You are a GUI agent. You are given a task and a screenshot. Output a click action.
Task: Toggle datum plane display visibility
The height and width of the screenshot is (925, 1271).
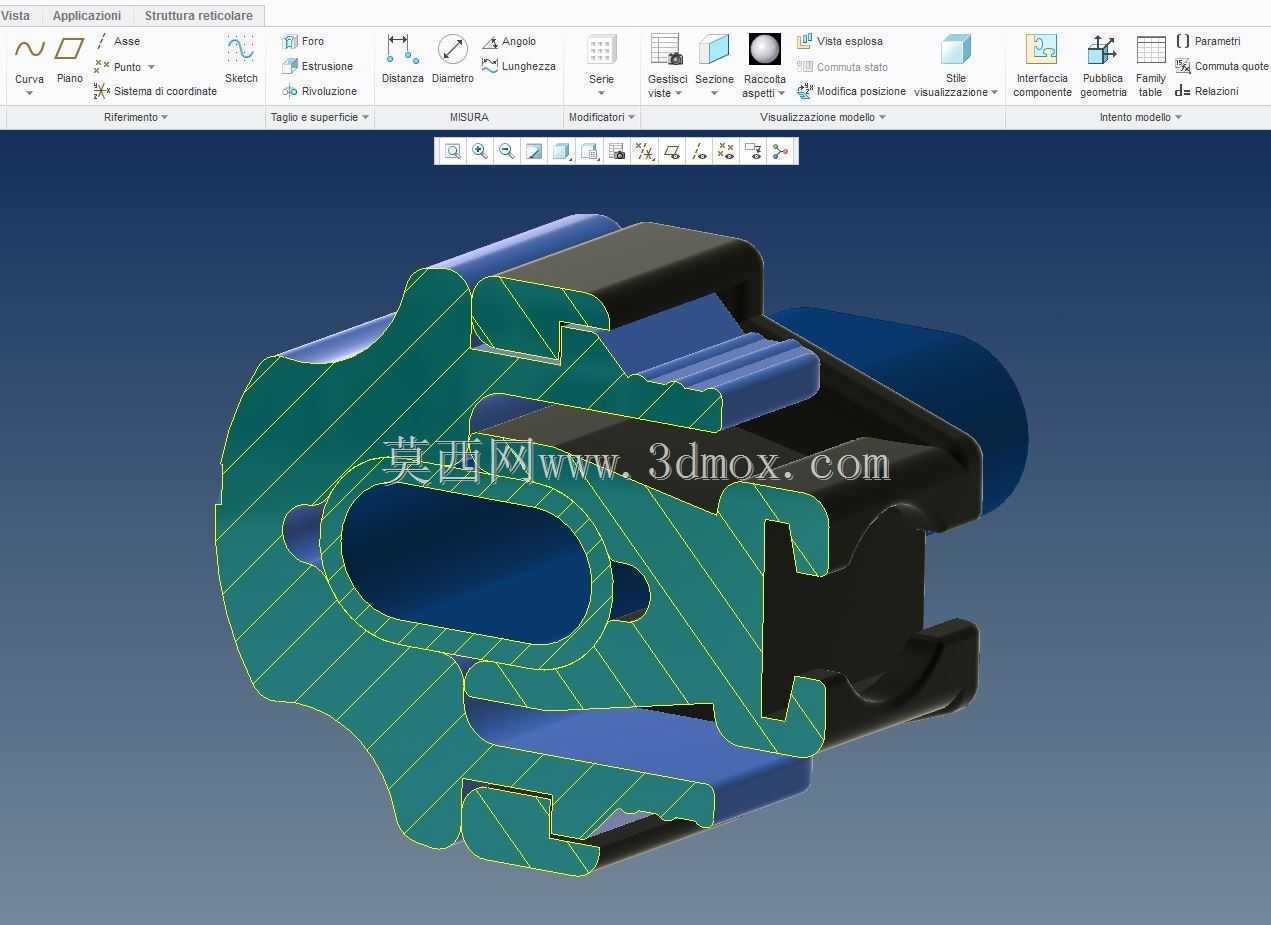pyautogui.click(x=672, y=151)
